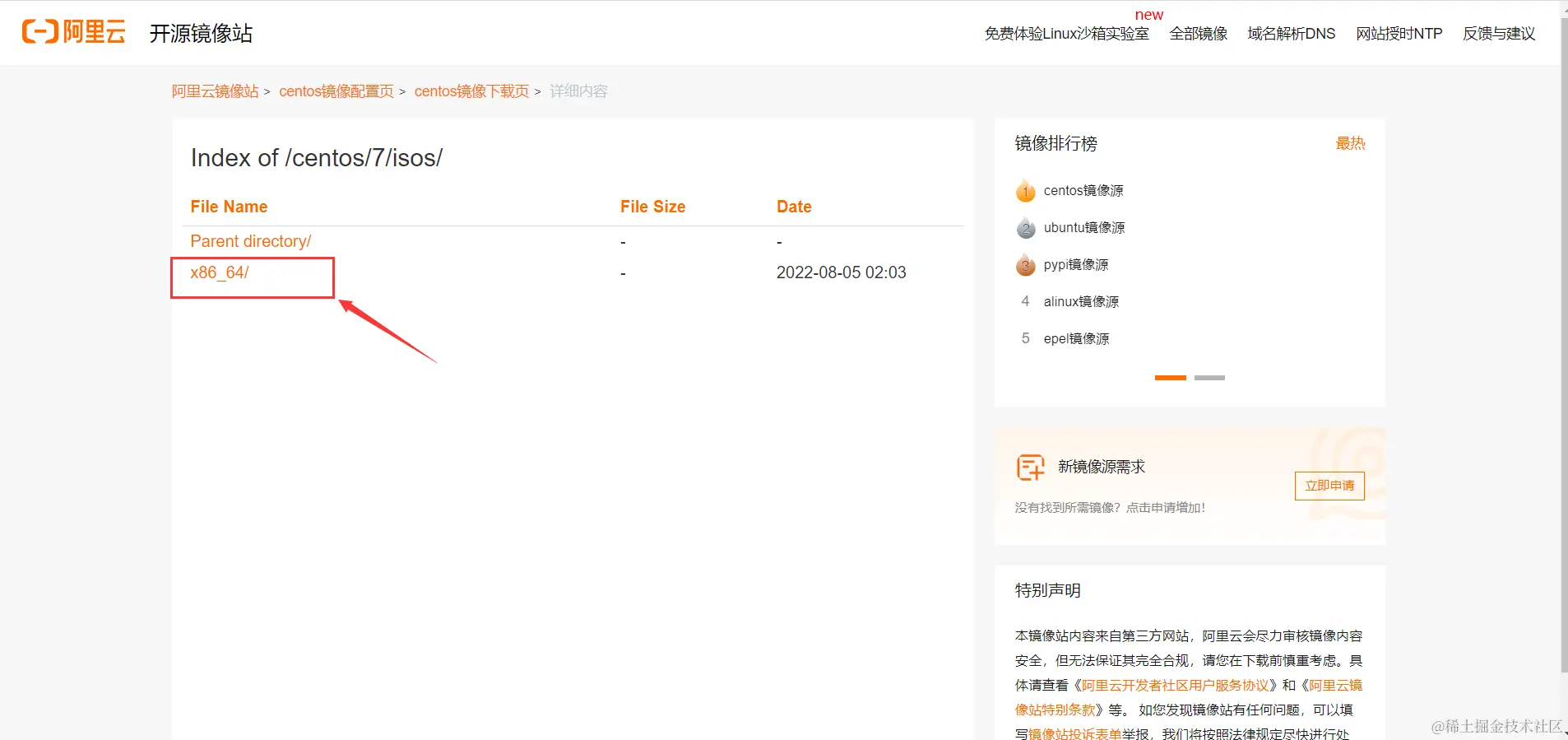The image size is (1568, 740).
Task: Go to centos镜像配置页 breadcrumb
Action: click(336, 91)
